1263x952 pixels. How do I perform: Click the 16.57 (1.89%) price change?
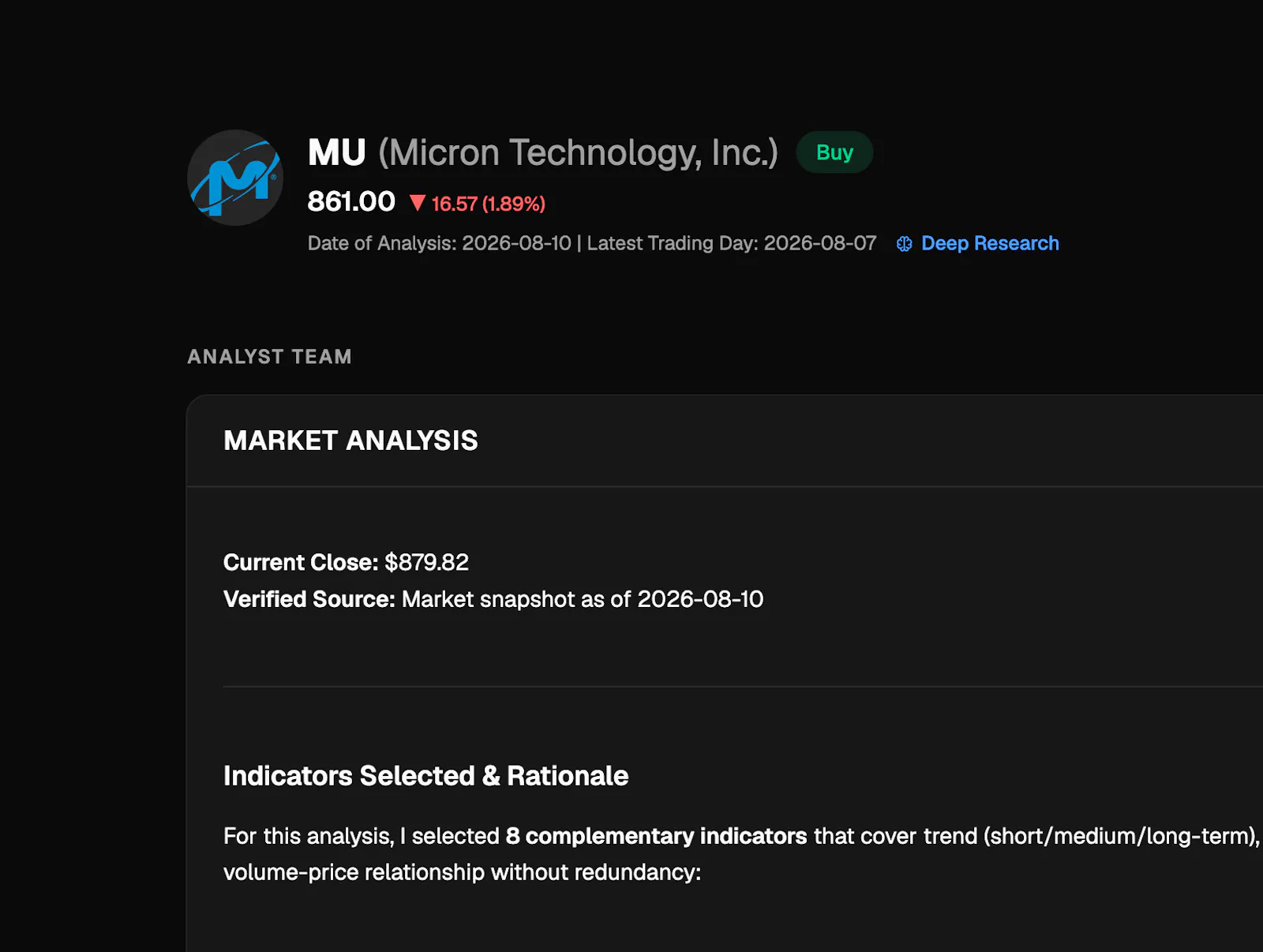tap(489, 204)
